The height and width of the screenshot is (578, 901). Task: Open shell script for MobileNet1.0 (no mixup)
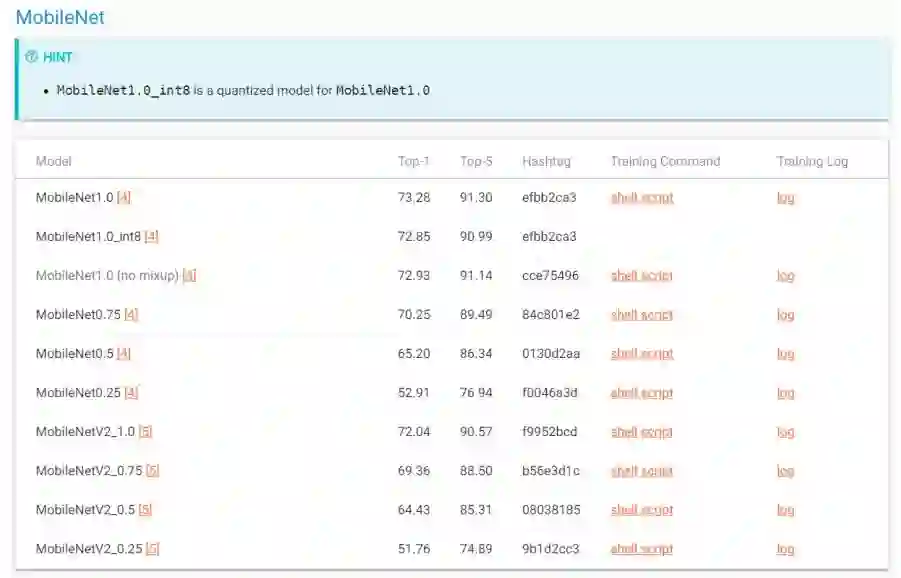coord(642,276)
